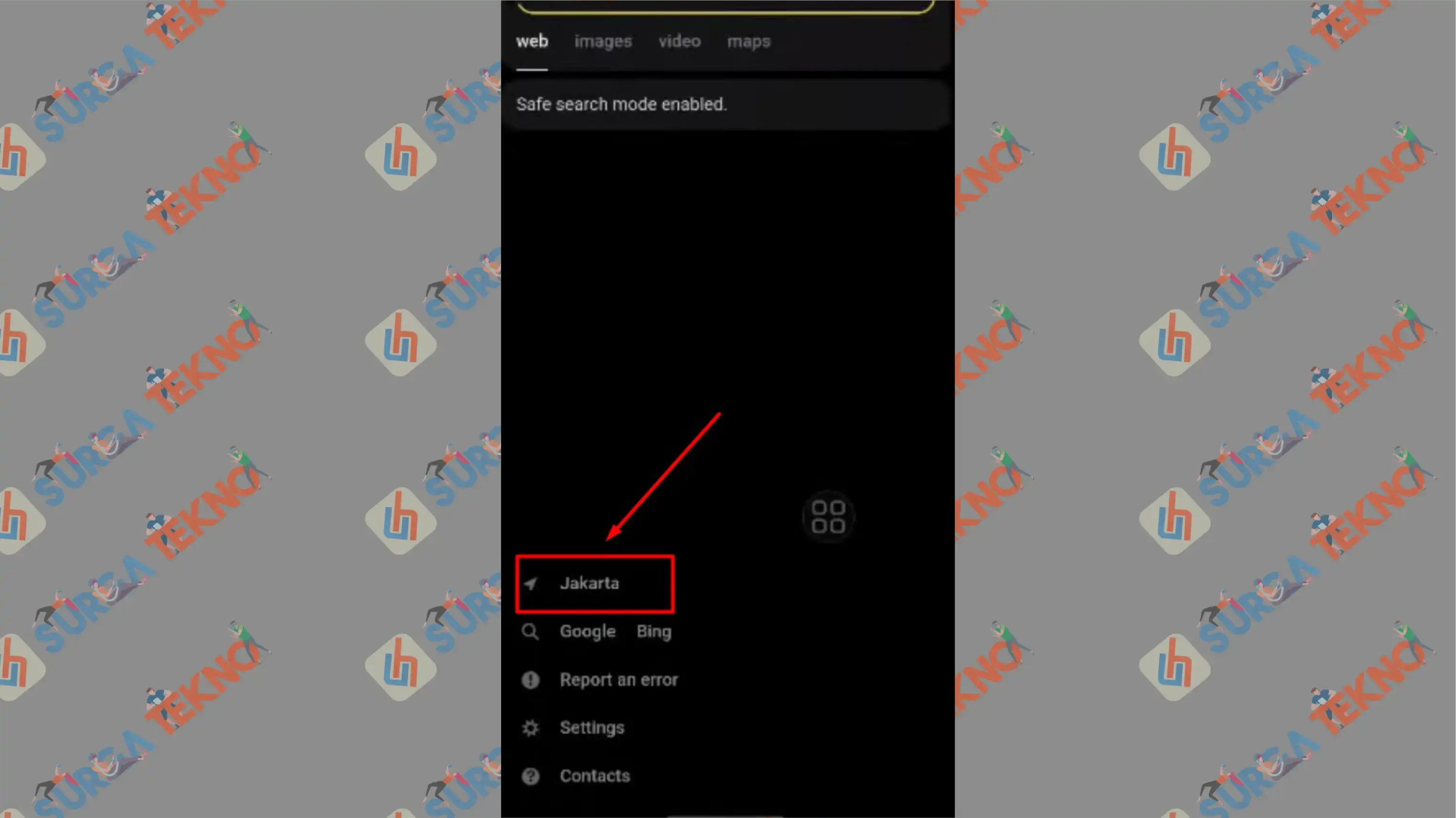Switch to the Video tab
The height and width of the screenshot is (818, 1456).
680,41
